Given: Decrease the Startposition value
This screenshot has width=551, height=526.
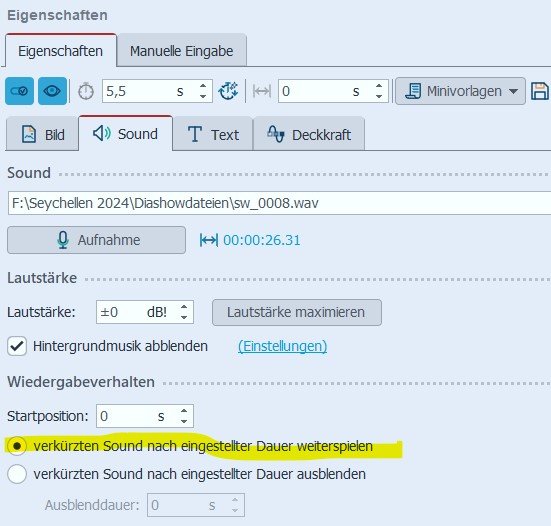Looking at the screenshot, I should click(184, 422).
